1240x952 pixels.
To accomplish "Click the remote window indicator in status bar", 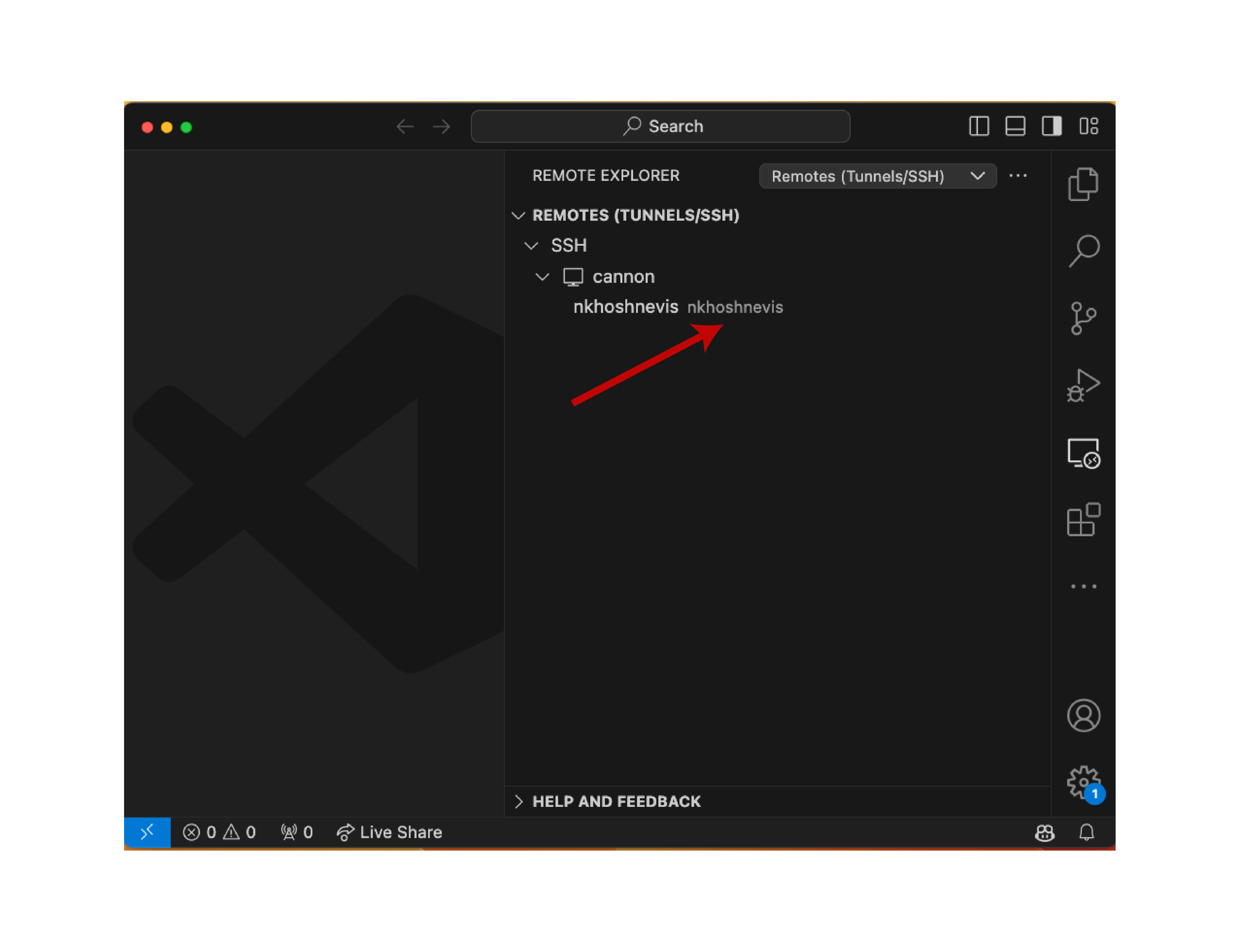I will point(147,832).
